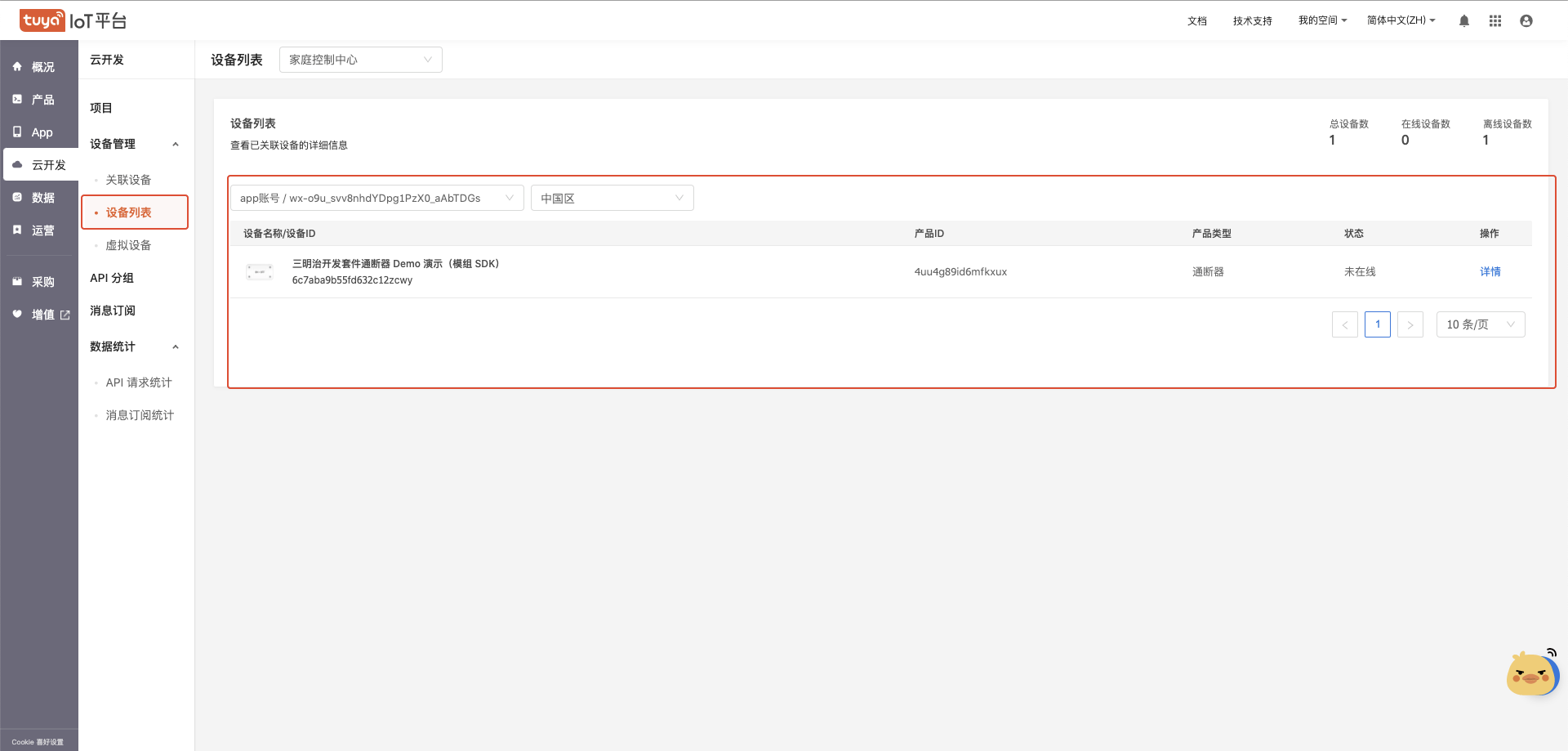Click the bookmark icon beside 运营
The width and height of the screenshot is (1568, 751).
(x=17, y=230)
